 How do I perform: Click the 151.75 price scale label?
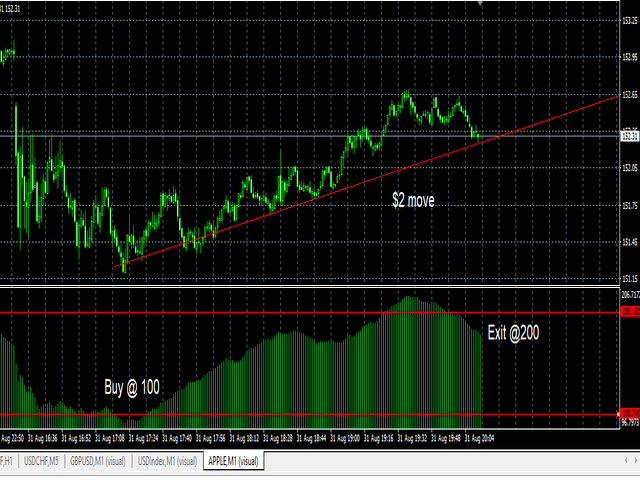pyautogui.click(x=630, y=205)
